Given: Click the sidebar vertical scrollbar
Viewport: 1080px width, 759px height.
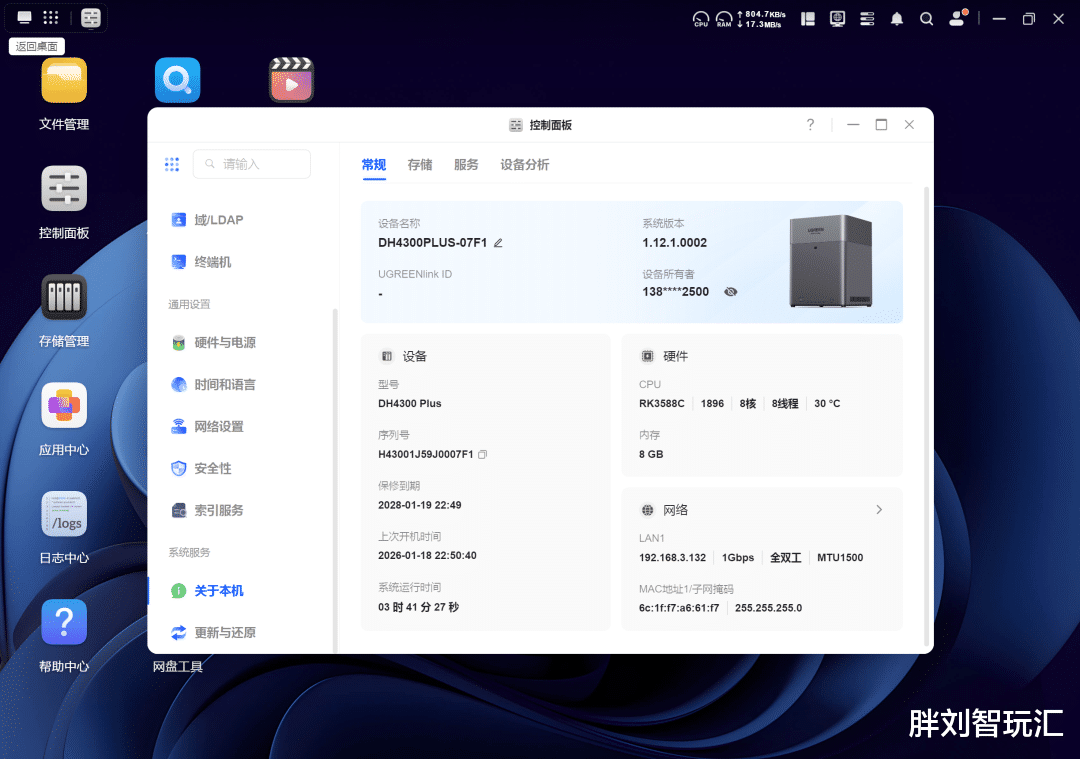Looking at the screenshot, I should (335, 480).
